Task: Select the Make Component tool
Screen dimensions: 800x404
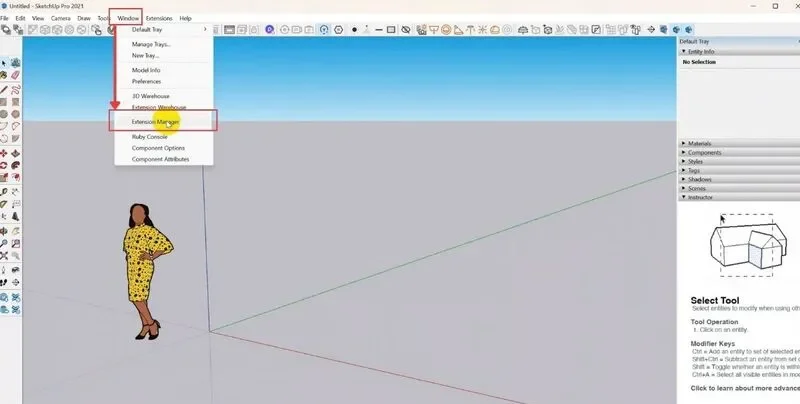Action: coord(16,63)
